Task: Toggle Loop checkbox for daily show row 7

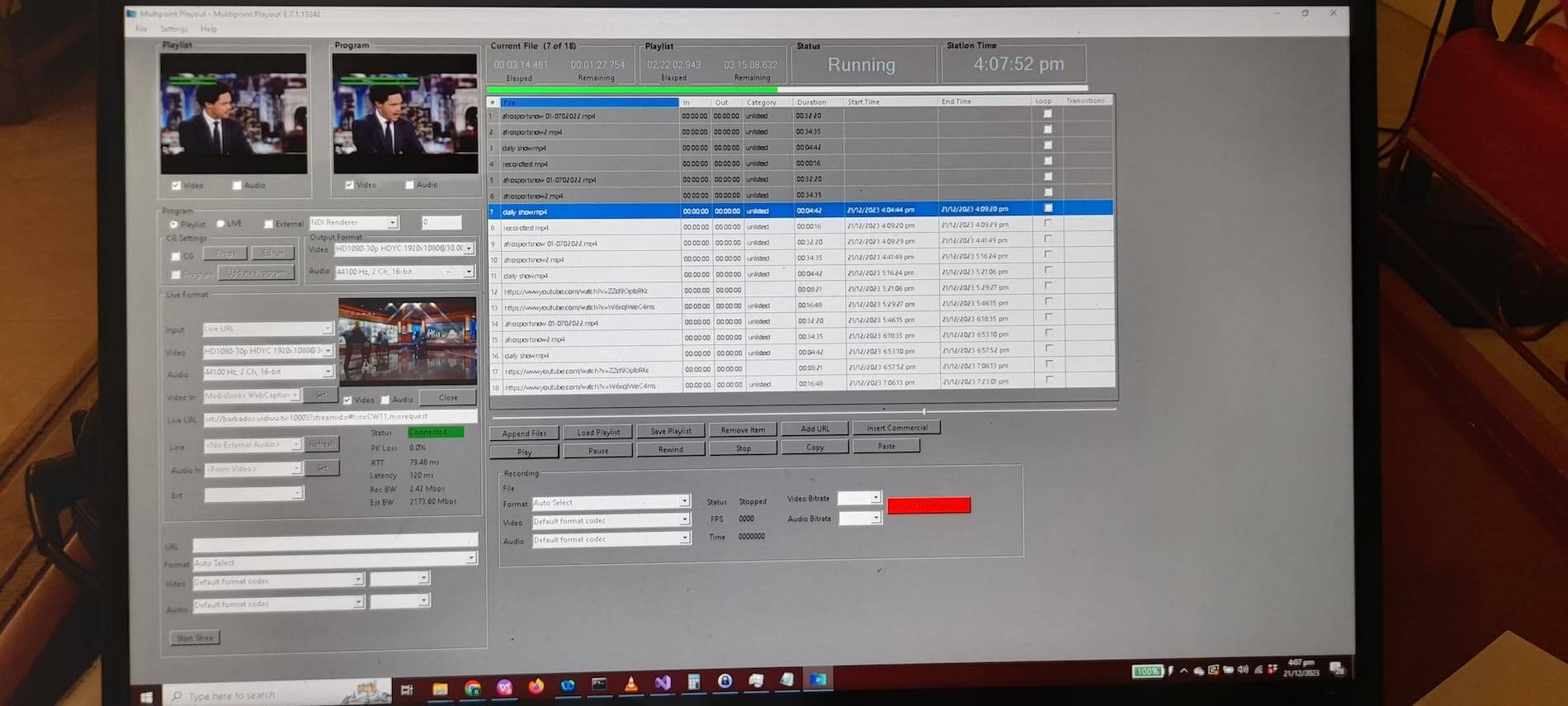Action: pyautogui.click(x=1048, y=208)
